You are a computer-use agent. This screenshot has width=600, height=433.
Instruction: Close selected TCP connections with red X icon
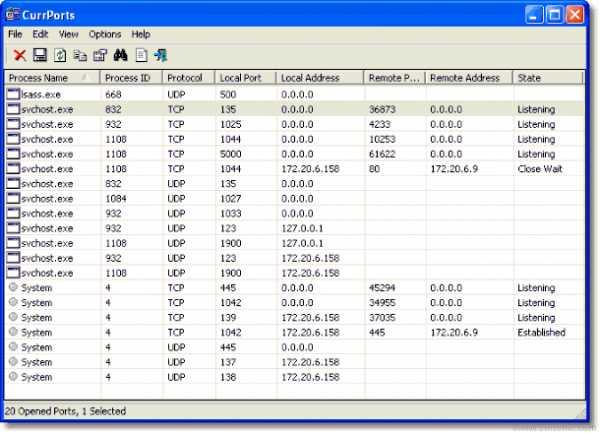(x=20, y=55)
